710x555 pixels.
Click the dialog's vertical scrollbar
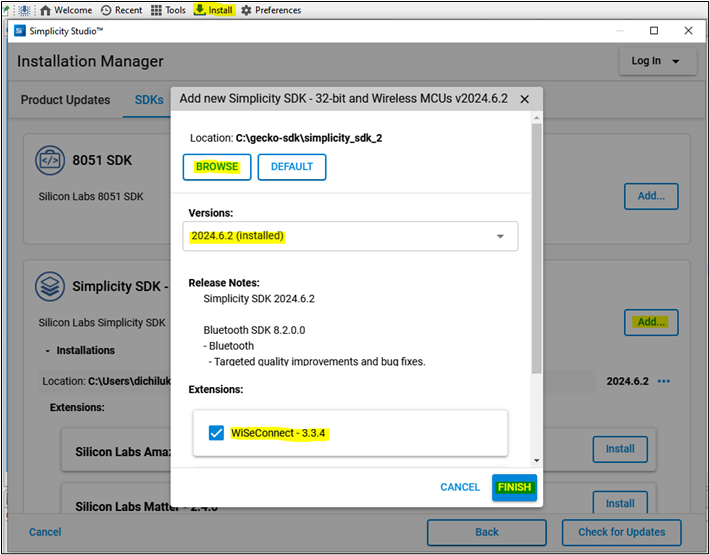tap(537, 250)
